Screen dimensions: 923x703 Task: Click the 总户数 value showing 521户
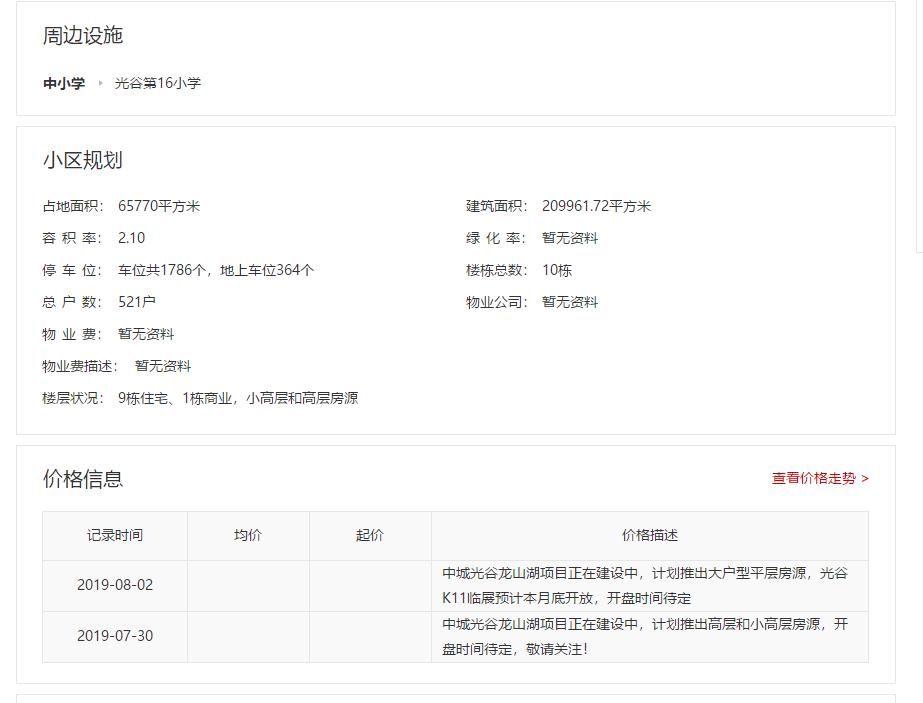[x=137, y=301]
